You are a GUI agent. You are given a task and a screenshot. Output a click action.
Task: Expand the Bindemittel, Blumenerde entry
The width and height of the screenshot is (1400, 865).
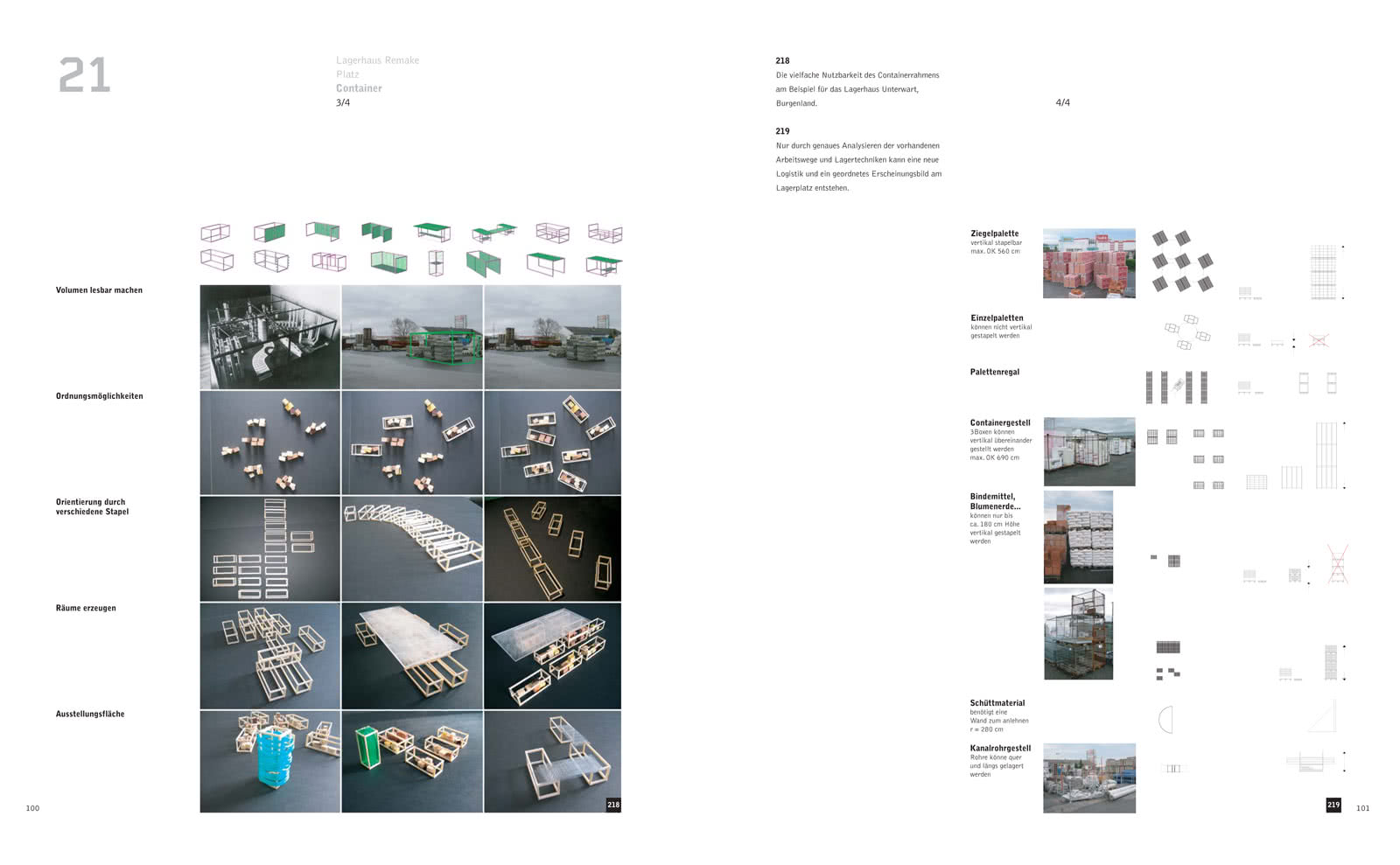click(x=993, y=499)
